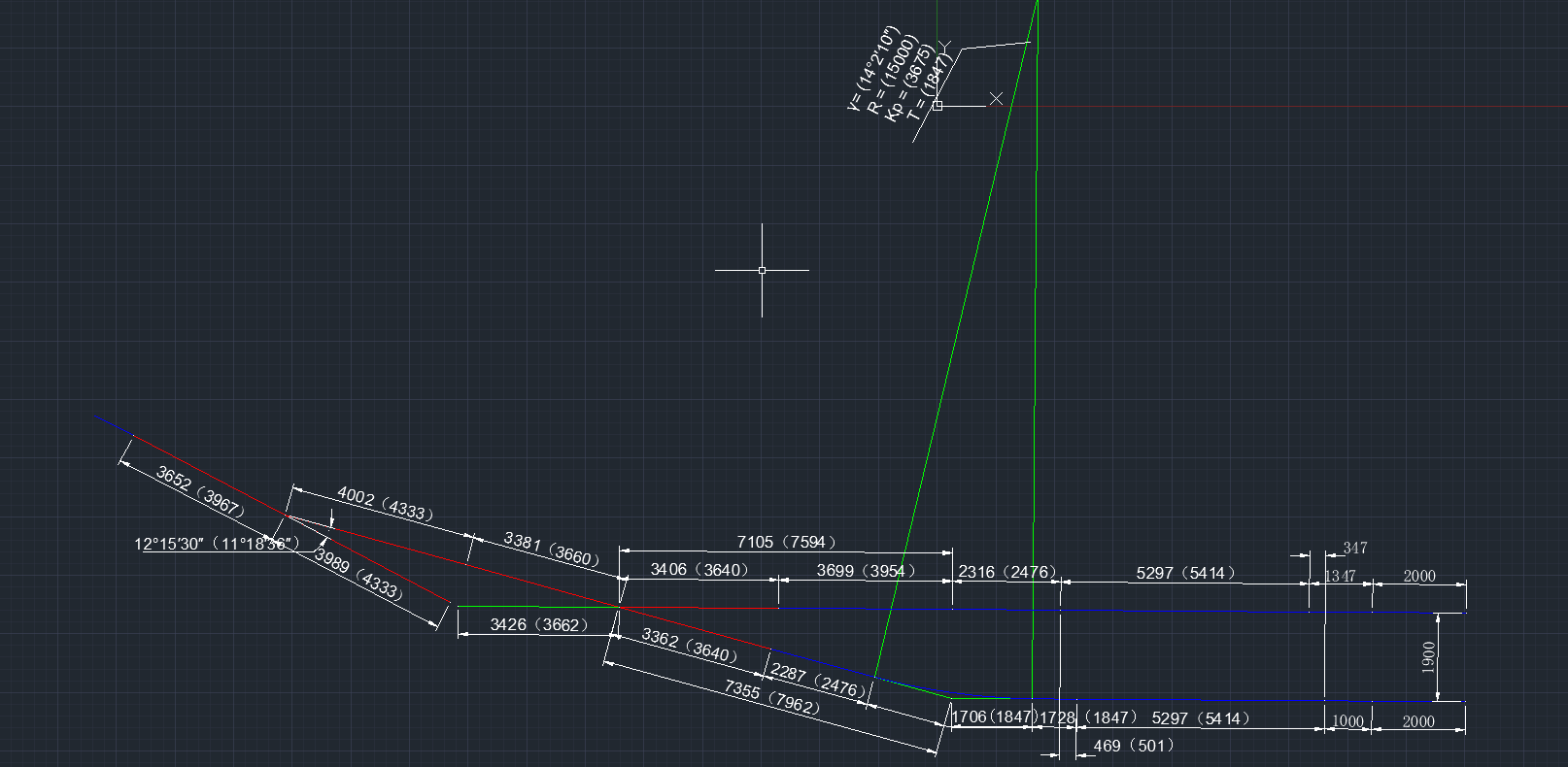Click the X axis cross marker

996,99
